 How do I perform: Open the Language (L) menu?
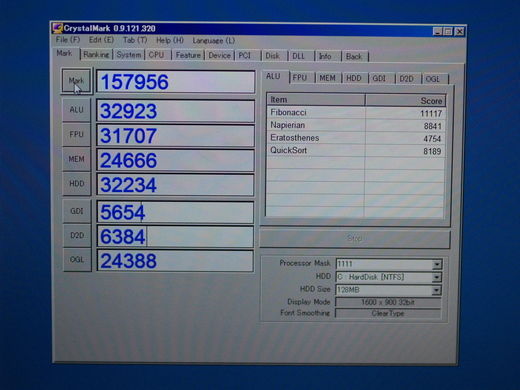pyautogui.click(x=214, y=41)
